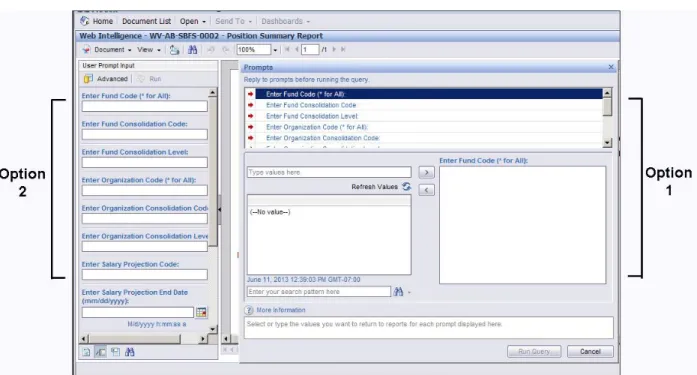Click the find binoculars icon in the toolbar
This screenshot has width=697, height=375.
(192, 50)
